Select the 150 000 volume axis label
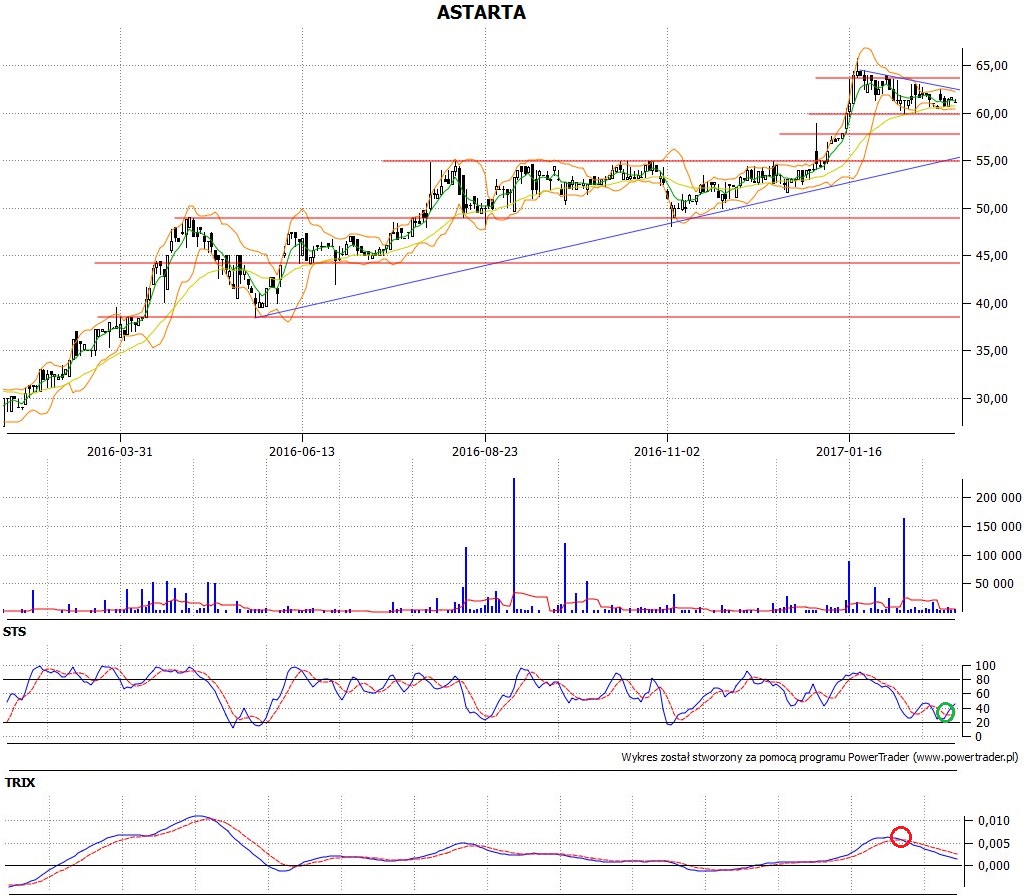Screen dimensions: 1024x896 (999, 526)
